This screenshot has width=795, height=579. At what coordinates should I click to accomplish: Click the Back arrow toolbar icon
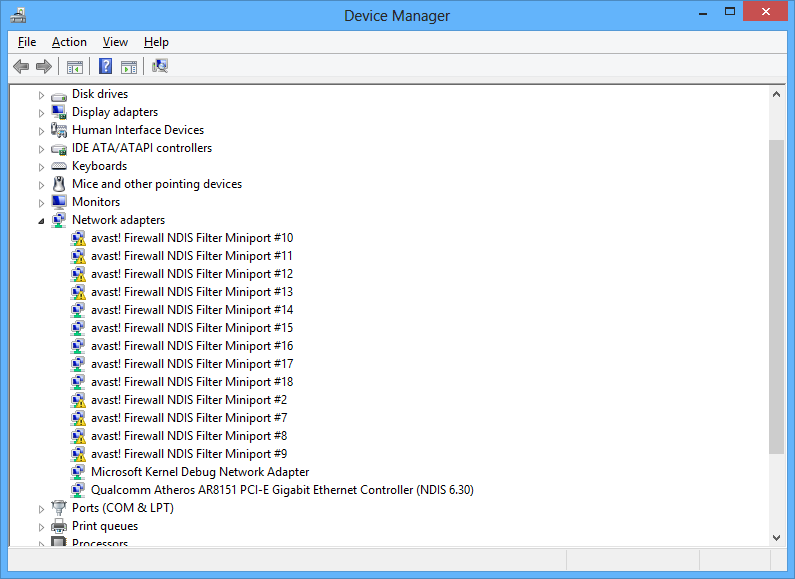tap(21, 66)
